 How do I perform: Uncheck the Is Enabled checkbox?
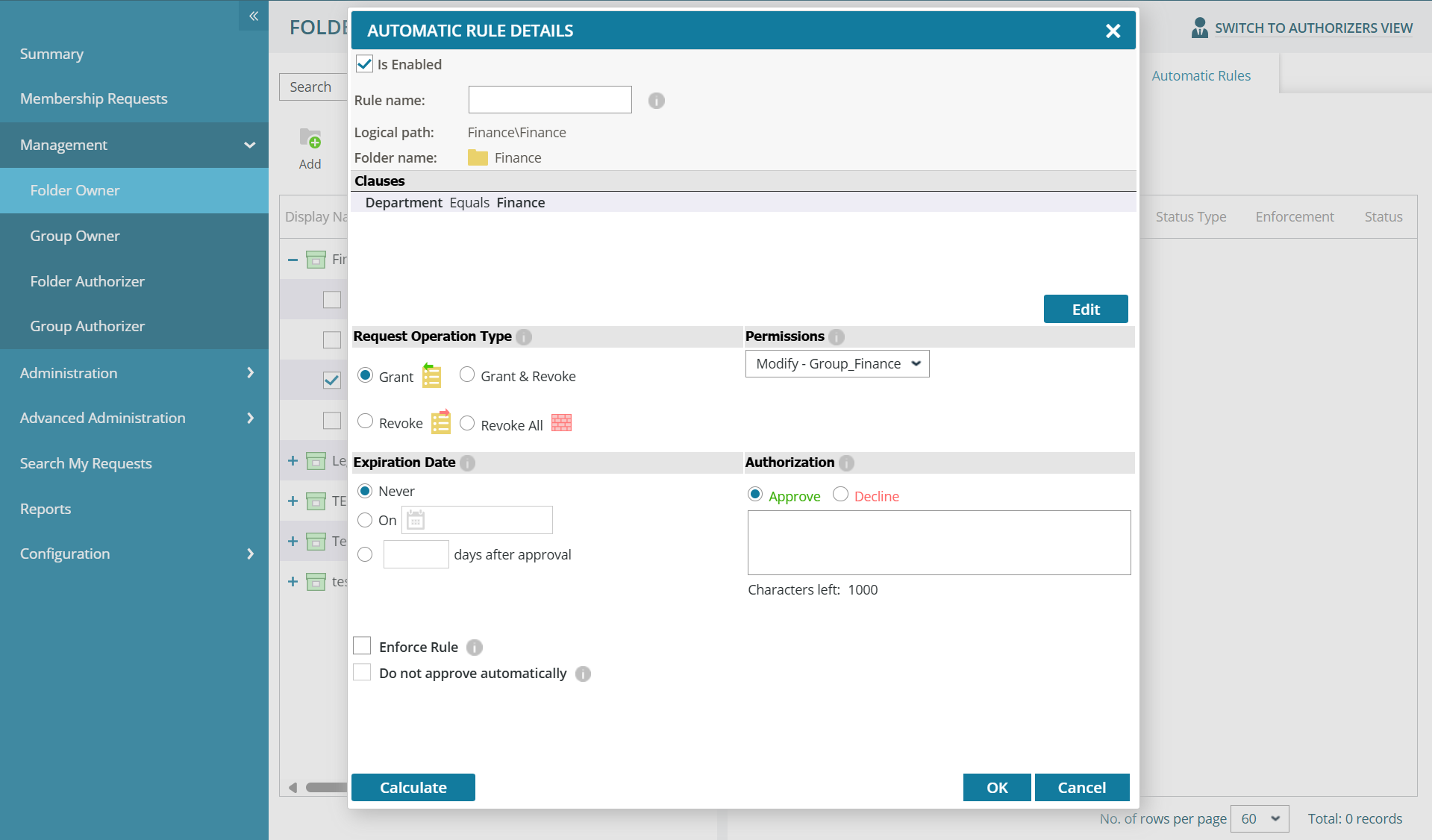click(x=363, y=64)
